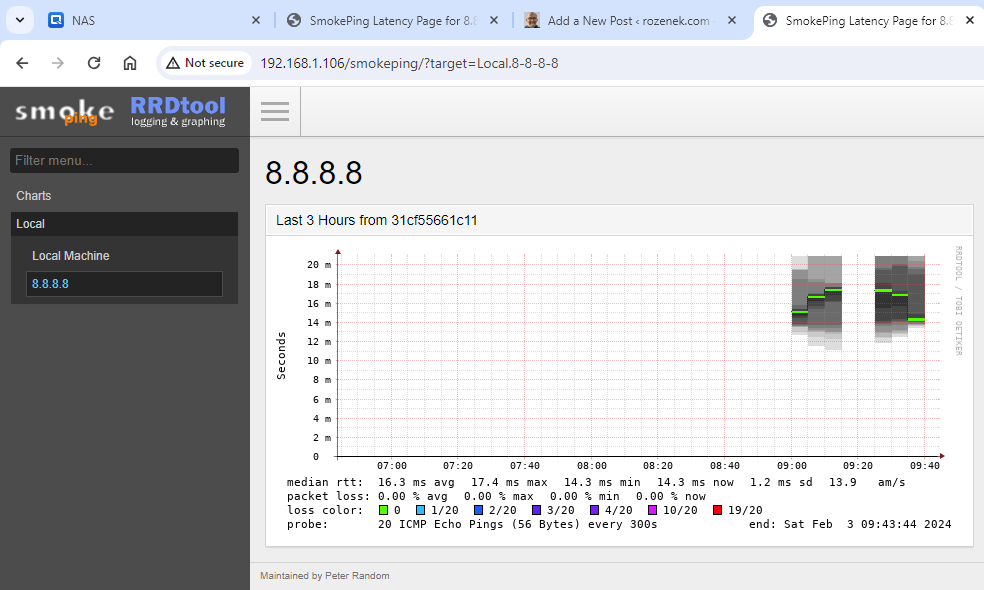Select the 8.8.8.8 target in sidebar
984x590 pixels.
[x=124, y=284]
